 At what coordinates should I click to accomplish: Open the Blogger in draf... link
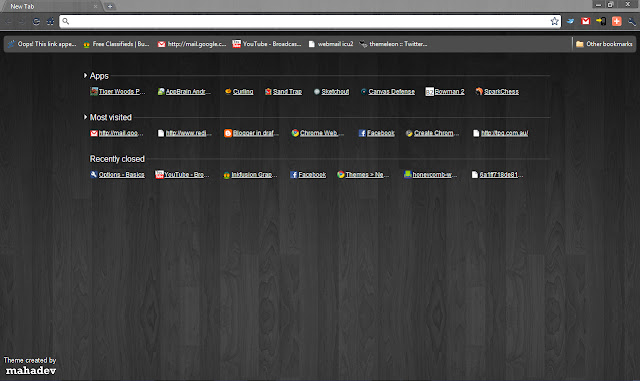(x=251, y=133)
